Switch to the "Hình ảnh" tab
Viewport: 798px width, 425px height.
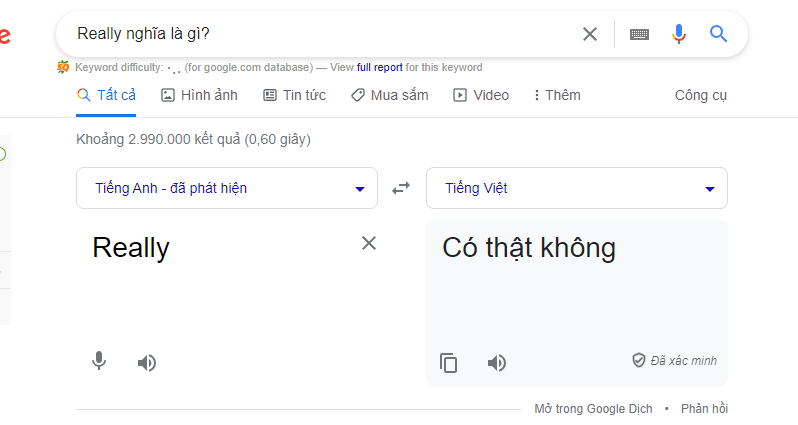pyautogui.click(x=199, y=95)
